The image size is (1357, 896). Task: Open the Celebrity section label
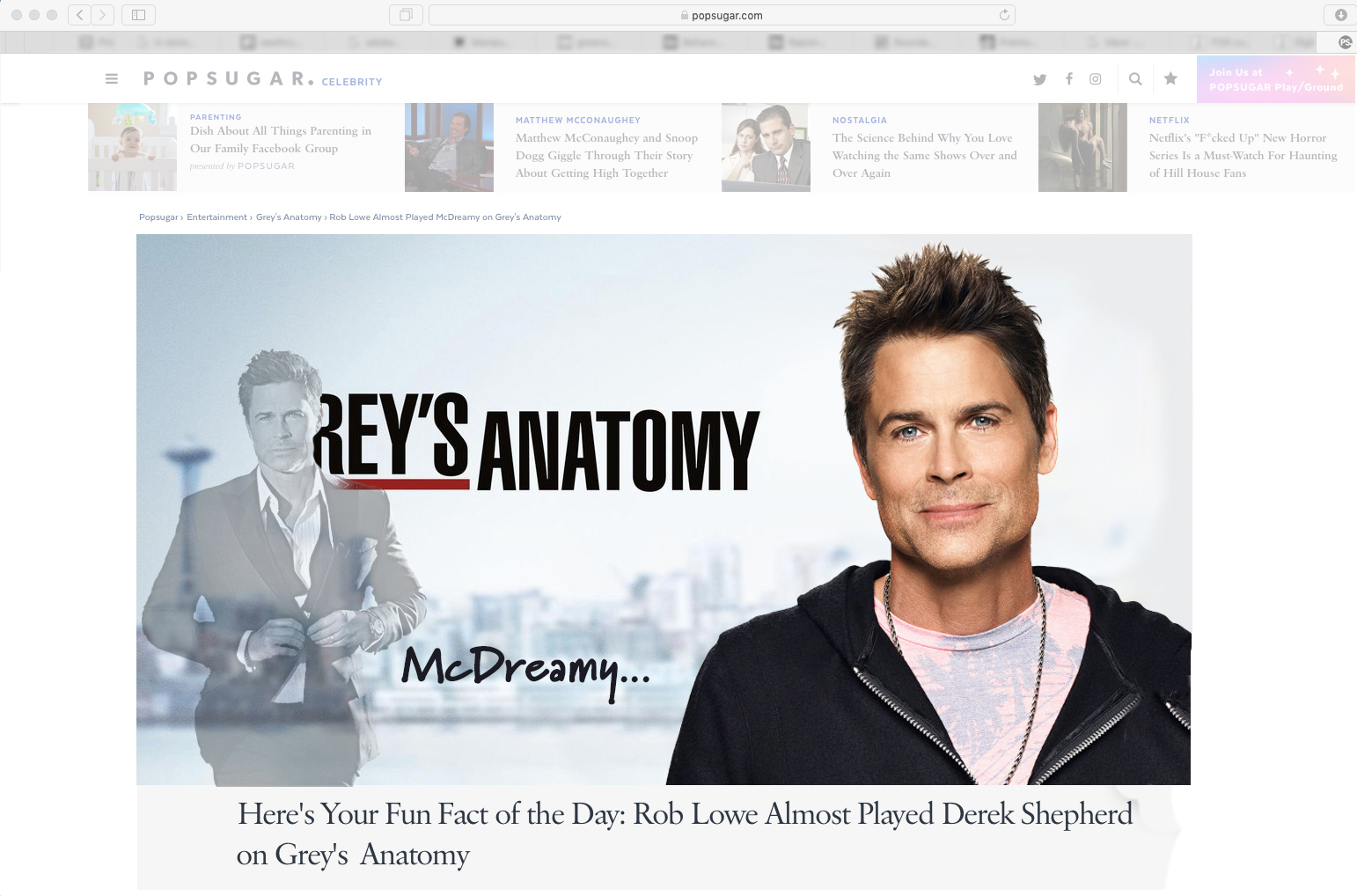pos(352,82)
